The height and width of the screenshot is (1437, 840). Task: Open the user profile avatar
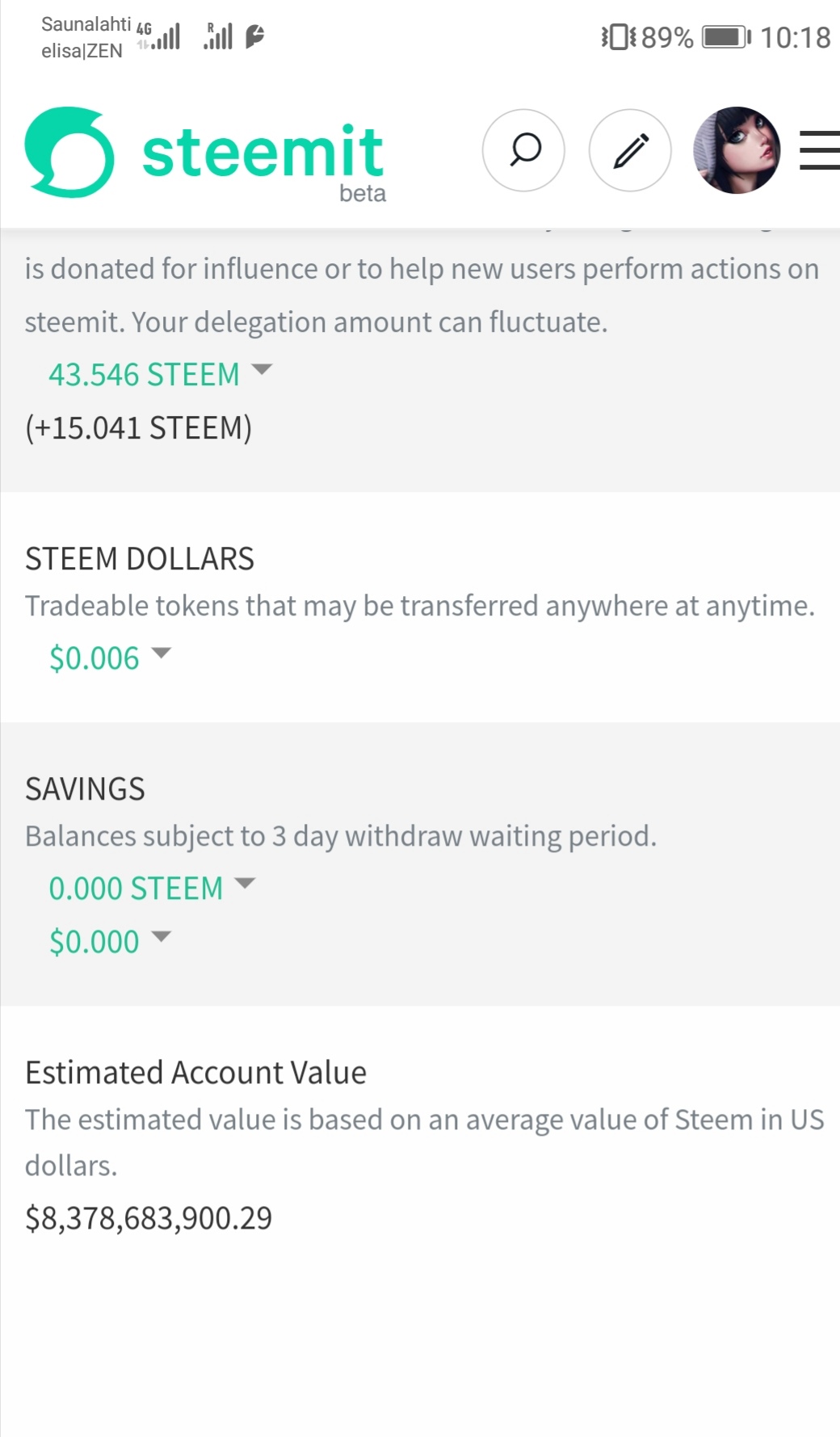[737, 150]
